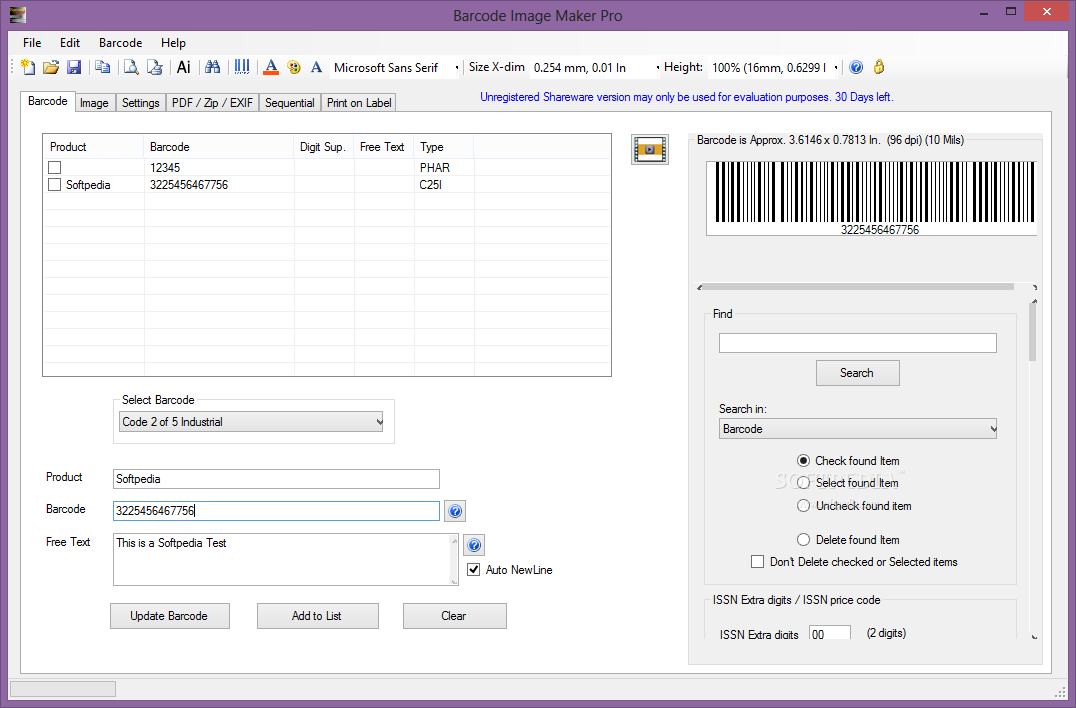Click the C25I type cell

[431, 185]
